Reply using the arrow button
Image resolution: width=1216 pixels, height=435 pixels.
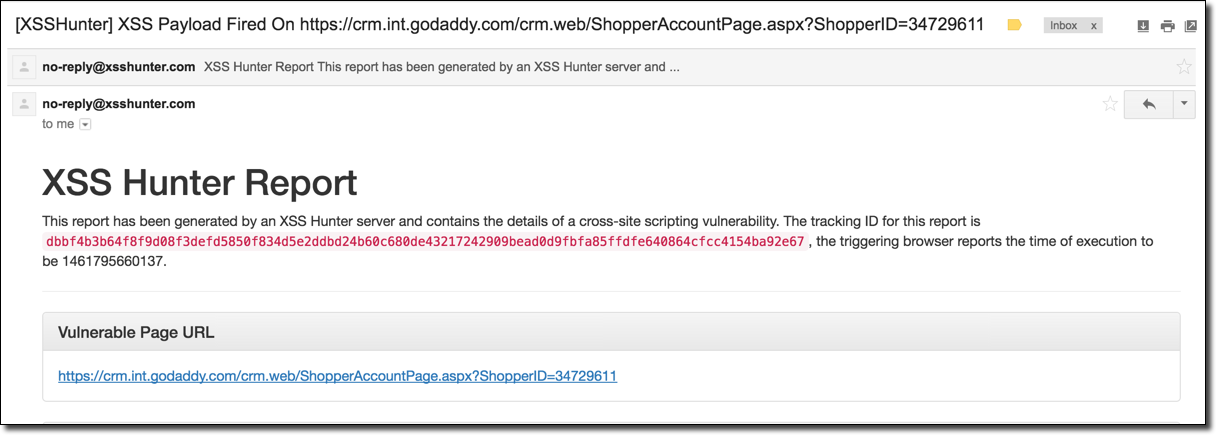[1149, 104]
